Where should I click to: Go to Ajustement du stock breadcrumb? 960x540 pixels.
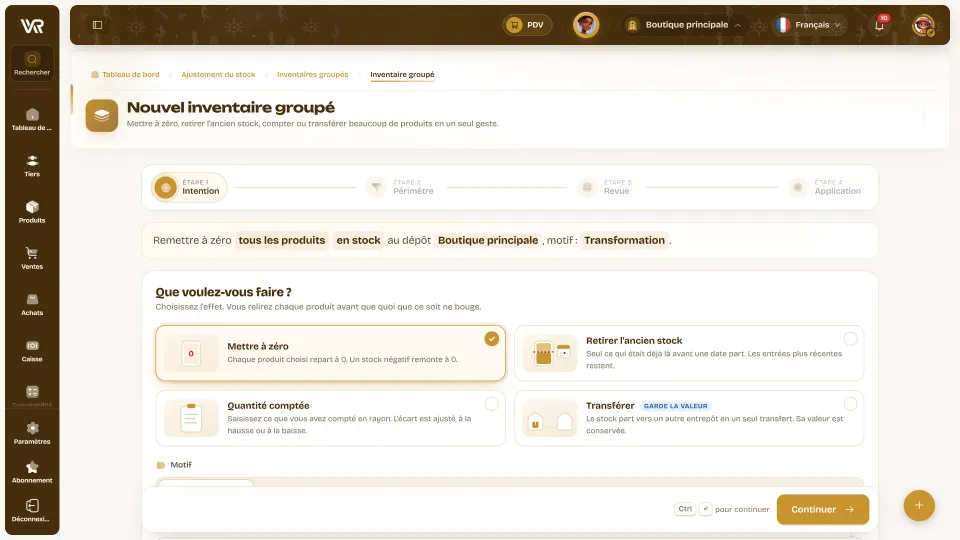pos(218,75)
